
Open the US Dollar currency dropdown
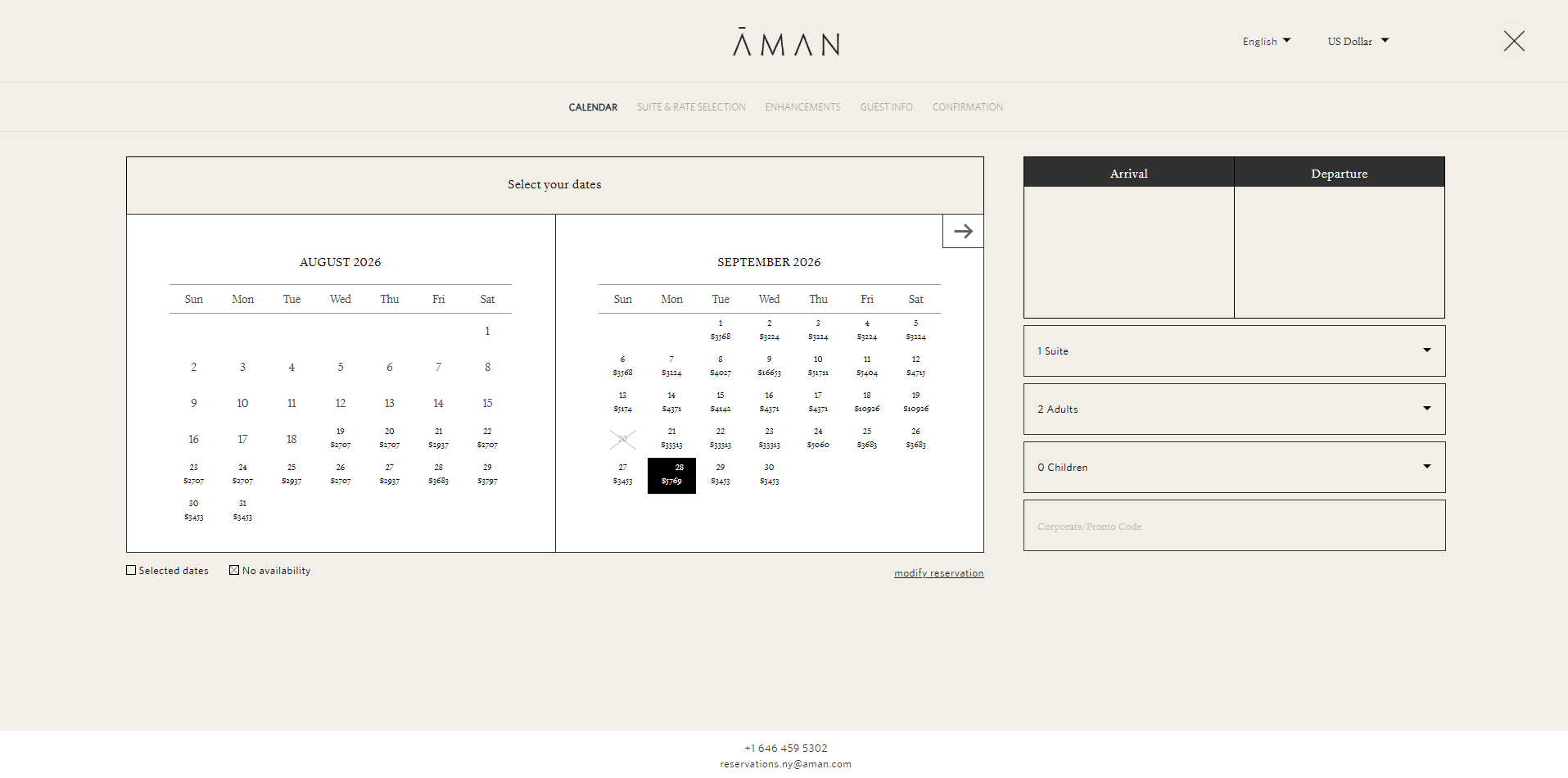[x=1358, y=41]
